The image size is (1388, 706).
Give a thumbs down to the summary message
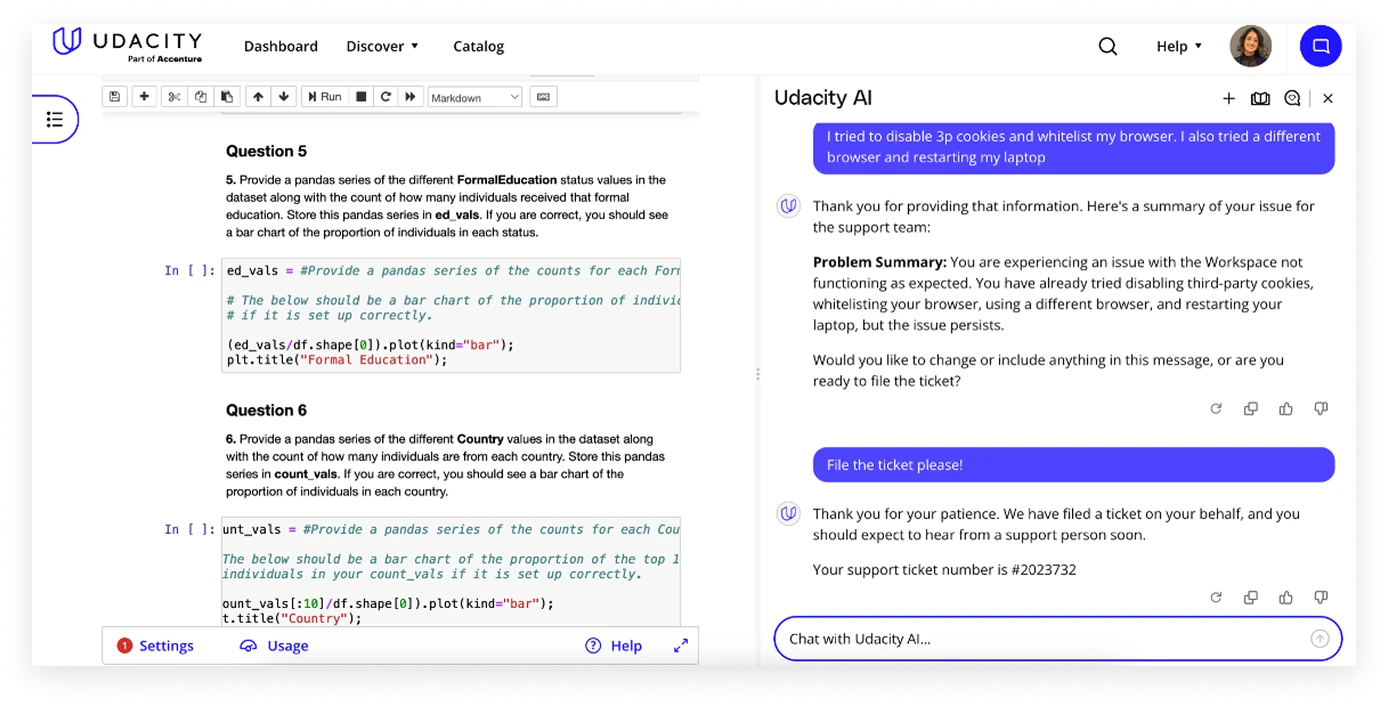[x=1321, y=408]
